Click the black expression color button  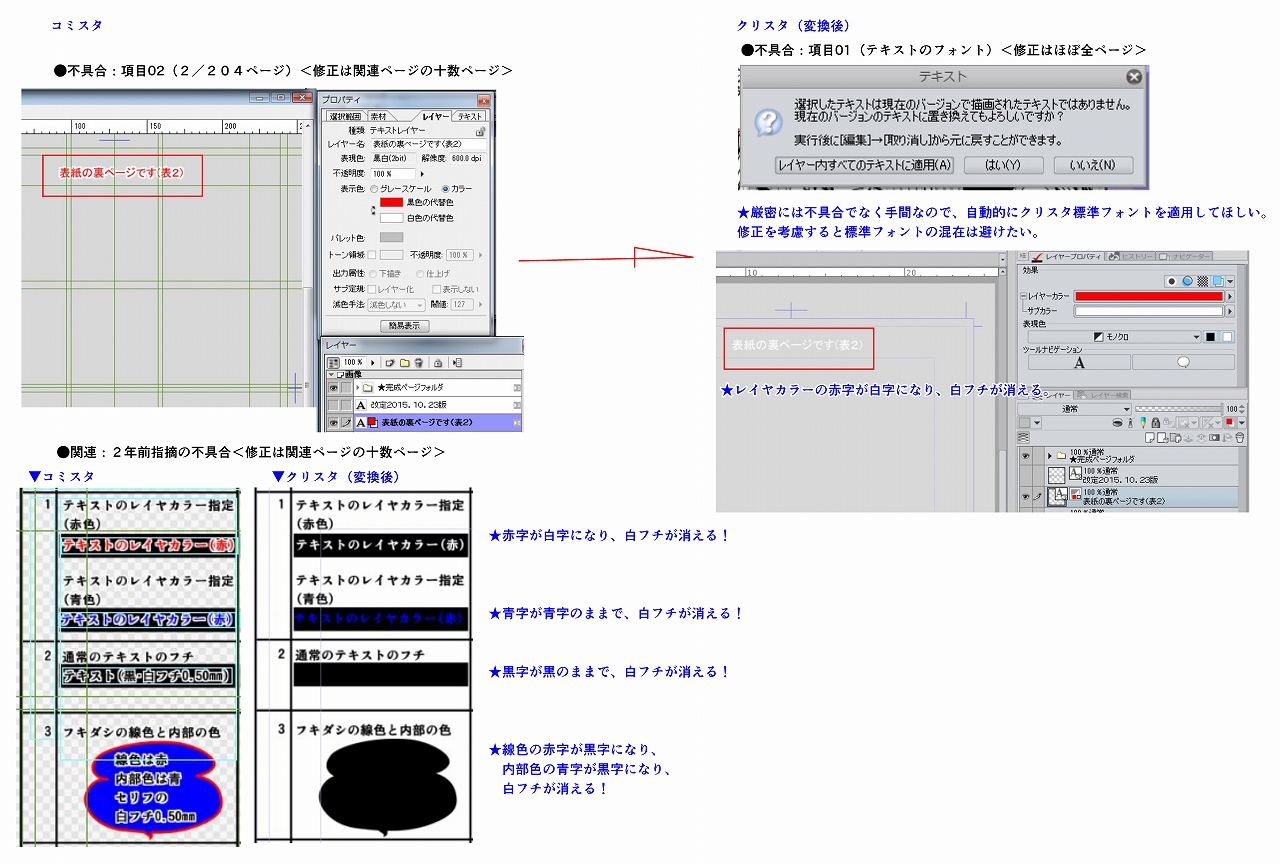click(1210, 337)
